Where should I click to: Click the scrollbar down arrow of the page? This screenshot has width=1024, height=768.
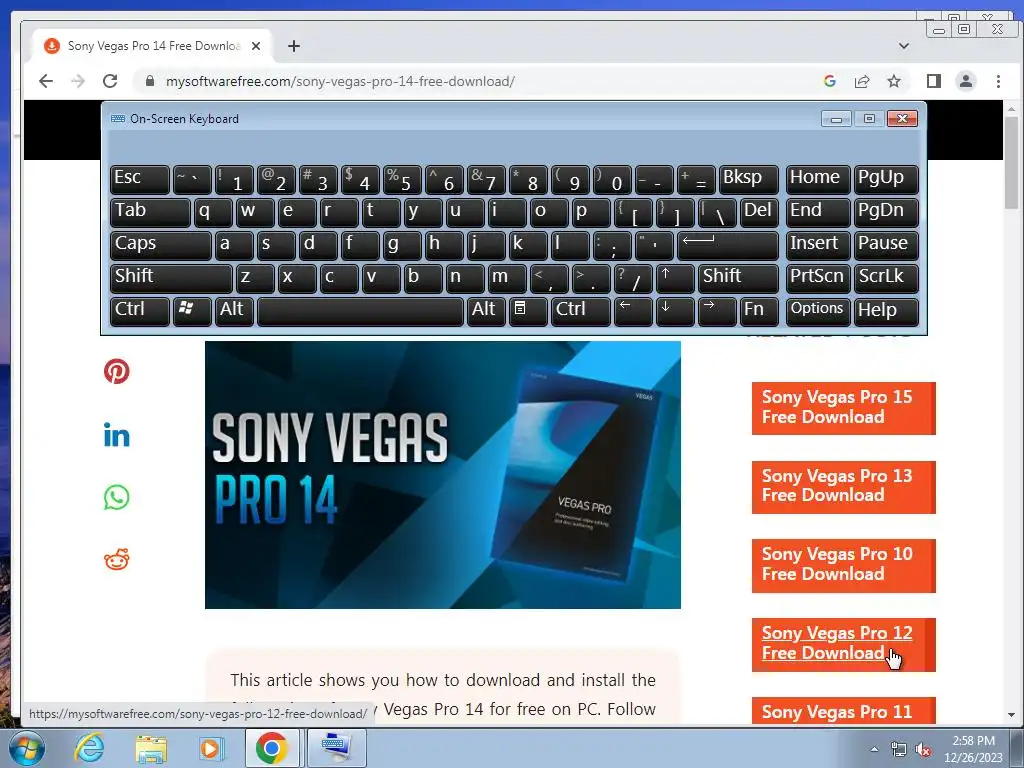[x=1011, y=714]
